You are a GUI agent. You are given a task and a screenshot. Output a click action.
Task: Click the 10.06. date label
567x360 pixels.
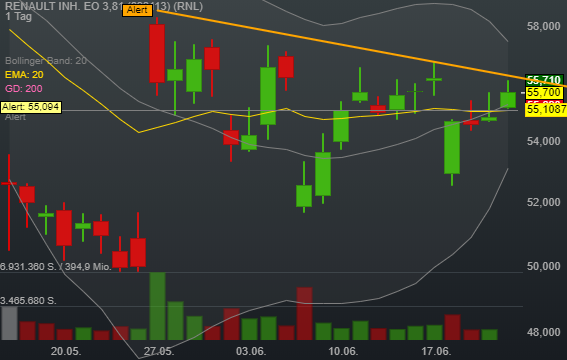point(343,351)
